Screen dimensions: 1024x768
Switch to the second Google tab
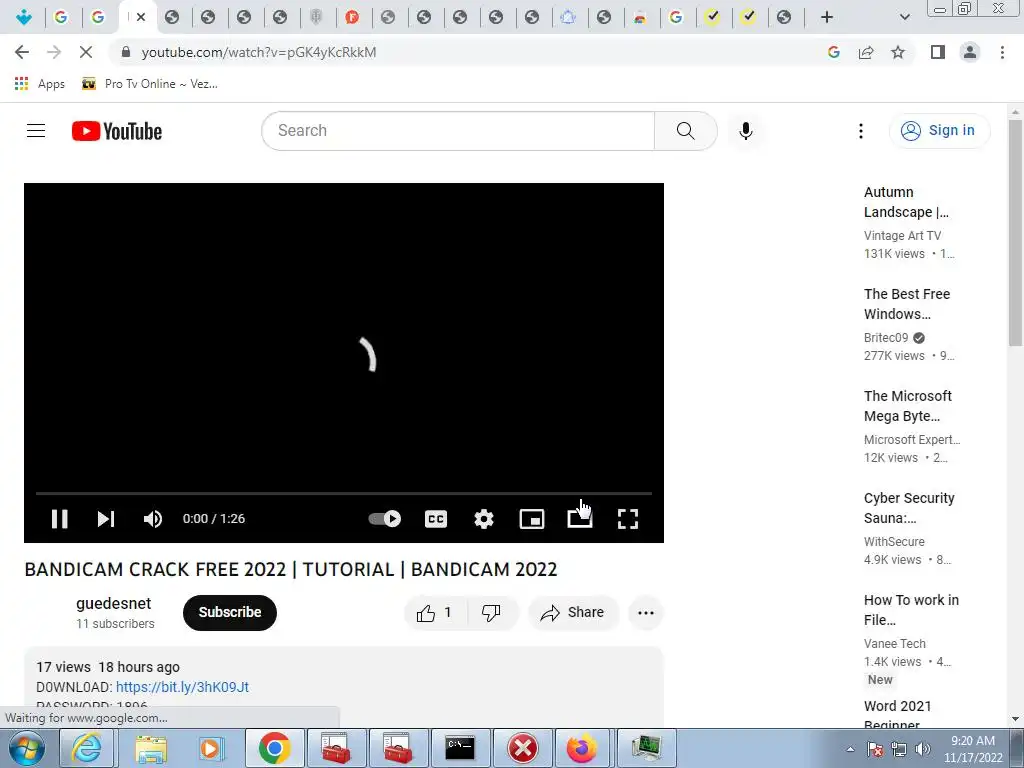coord(98,17)
